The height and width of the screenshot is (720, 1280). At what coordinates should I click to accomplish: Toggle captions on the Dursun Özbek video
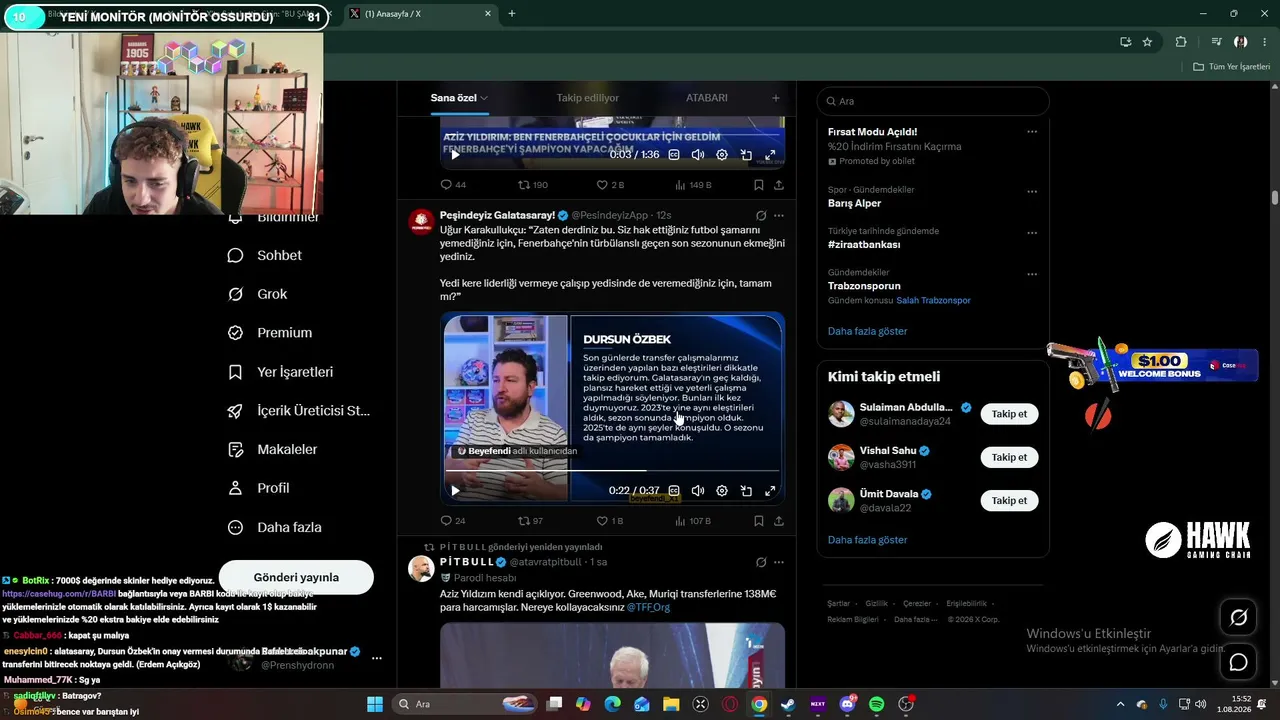point(674,491)
